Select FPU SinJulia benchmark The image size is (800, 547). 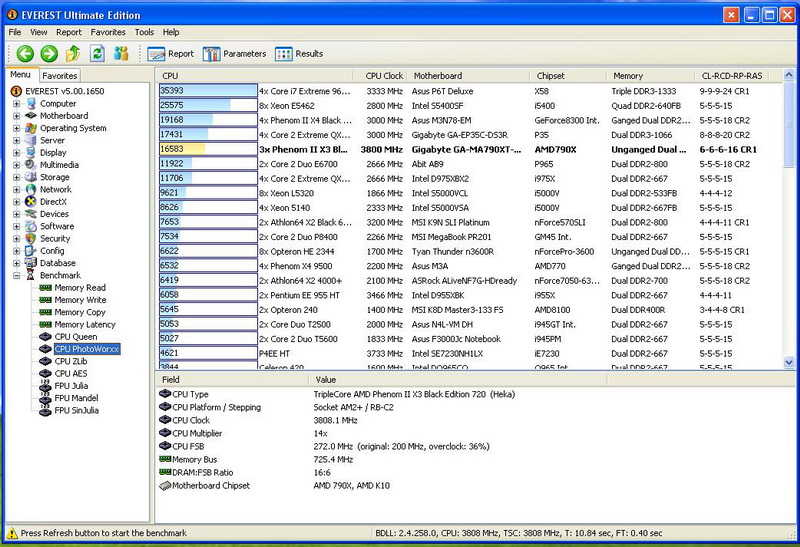pos(77,410)
